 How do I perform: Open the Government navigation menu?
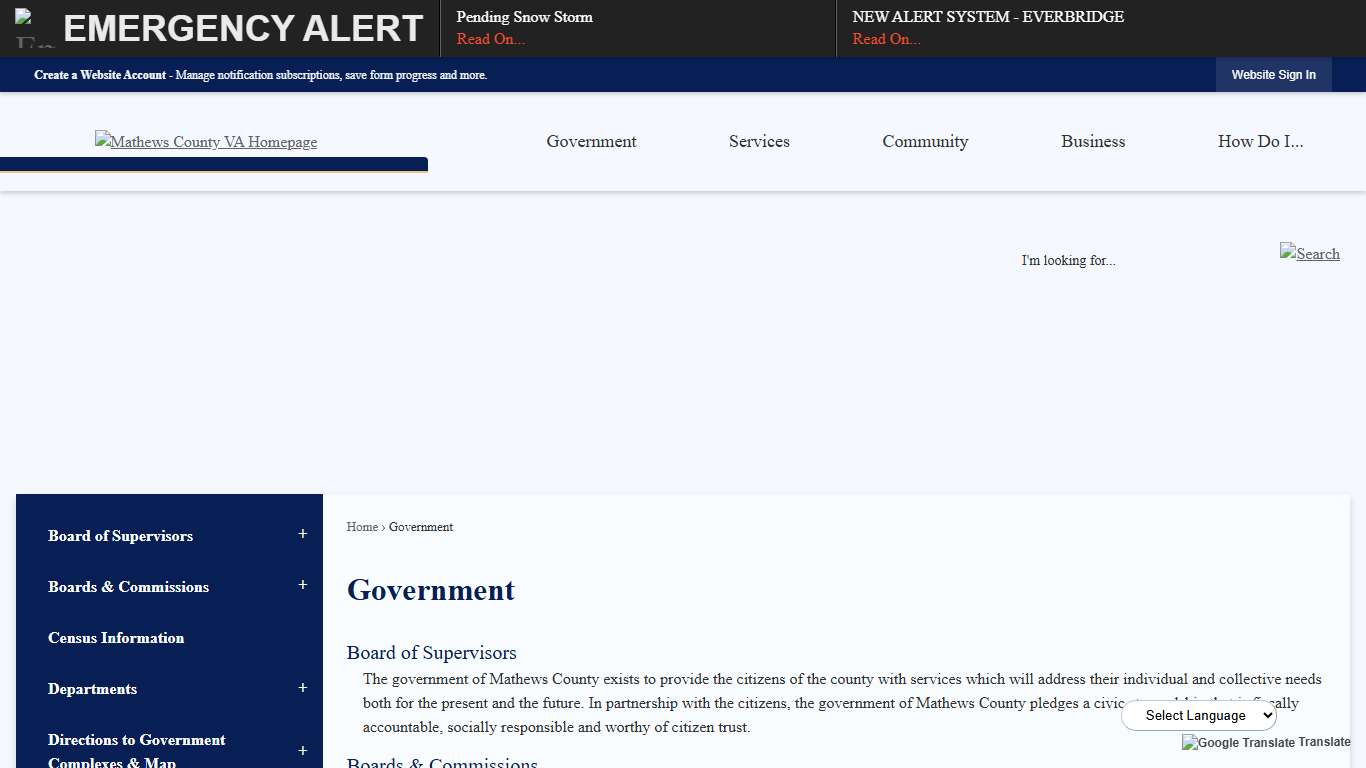(591, 141)
